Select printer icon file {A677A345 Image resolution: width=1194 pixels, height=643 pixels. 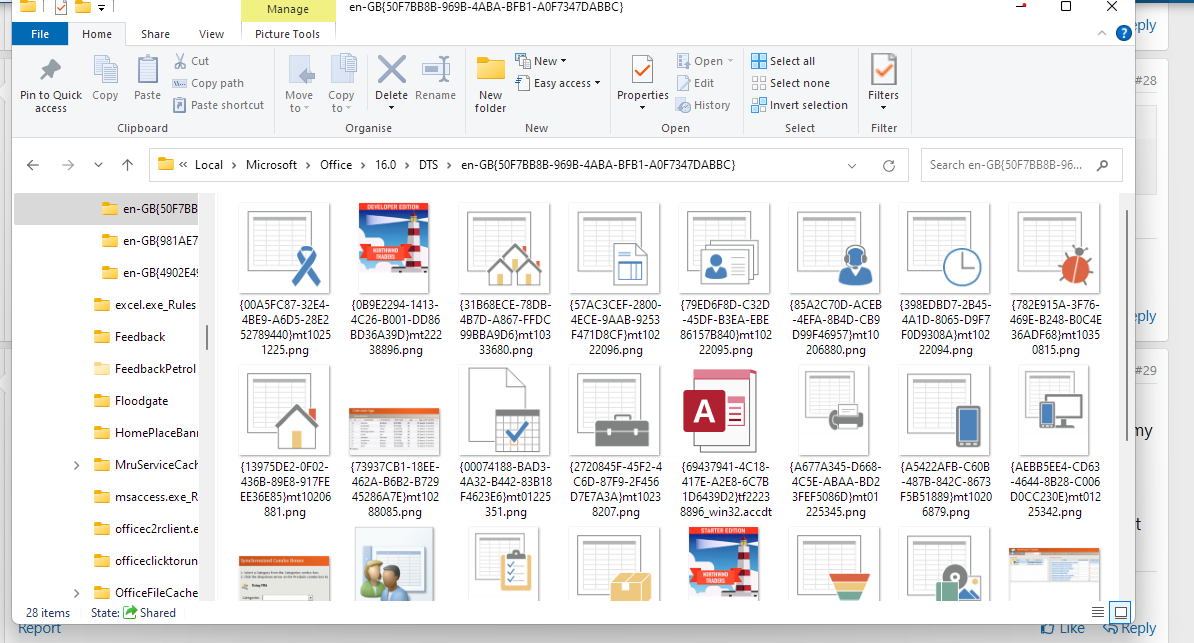[835, 443]
